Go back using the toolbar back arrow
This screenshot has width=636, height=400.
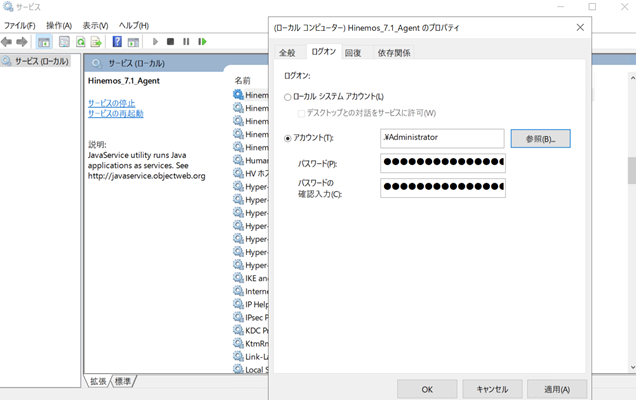(x=6, y=42)
